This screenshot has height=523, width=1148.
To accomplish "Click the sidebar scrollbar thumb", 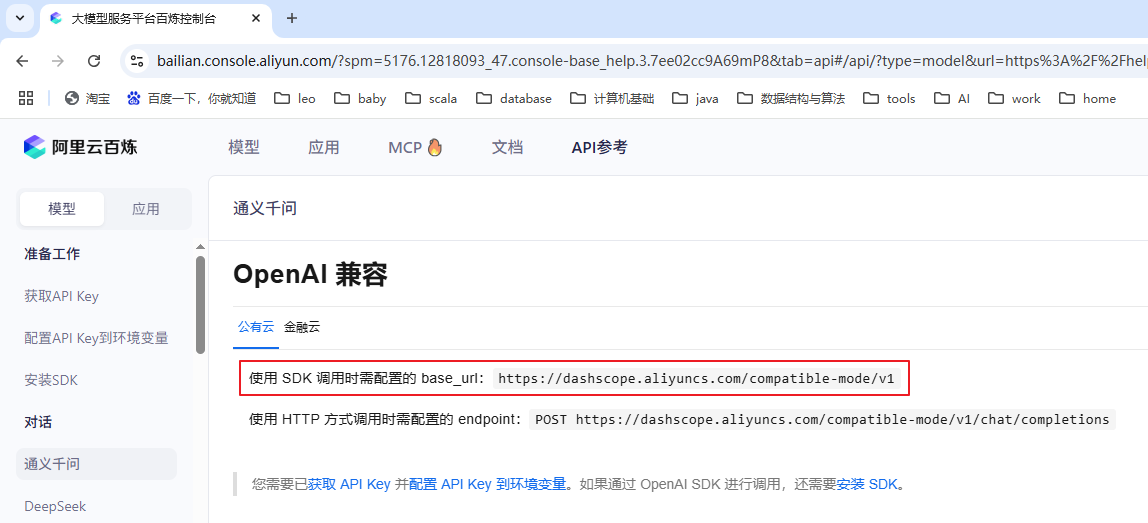I will 201,305.
